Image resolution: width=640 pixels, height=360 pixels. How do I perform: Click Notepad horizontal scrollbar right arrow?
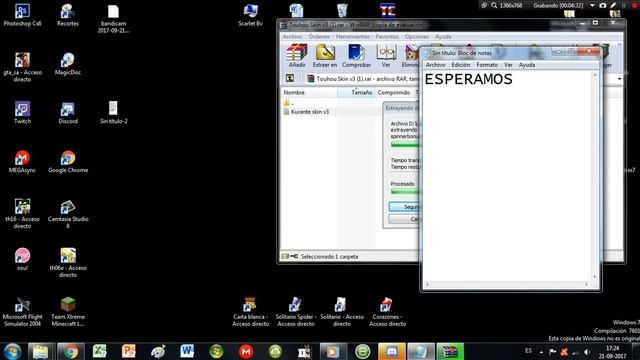click(x=587, y=284)
